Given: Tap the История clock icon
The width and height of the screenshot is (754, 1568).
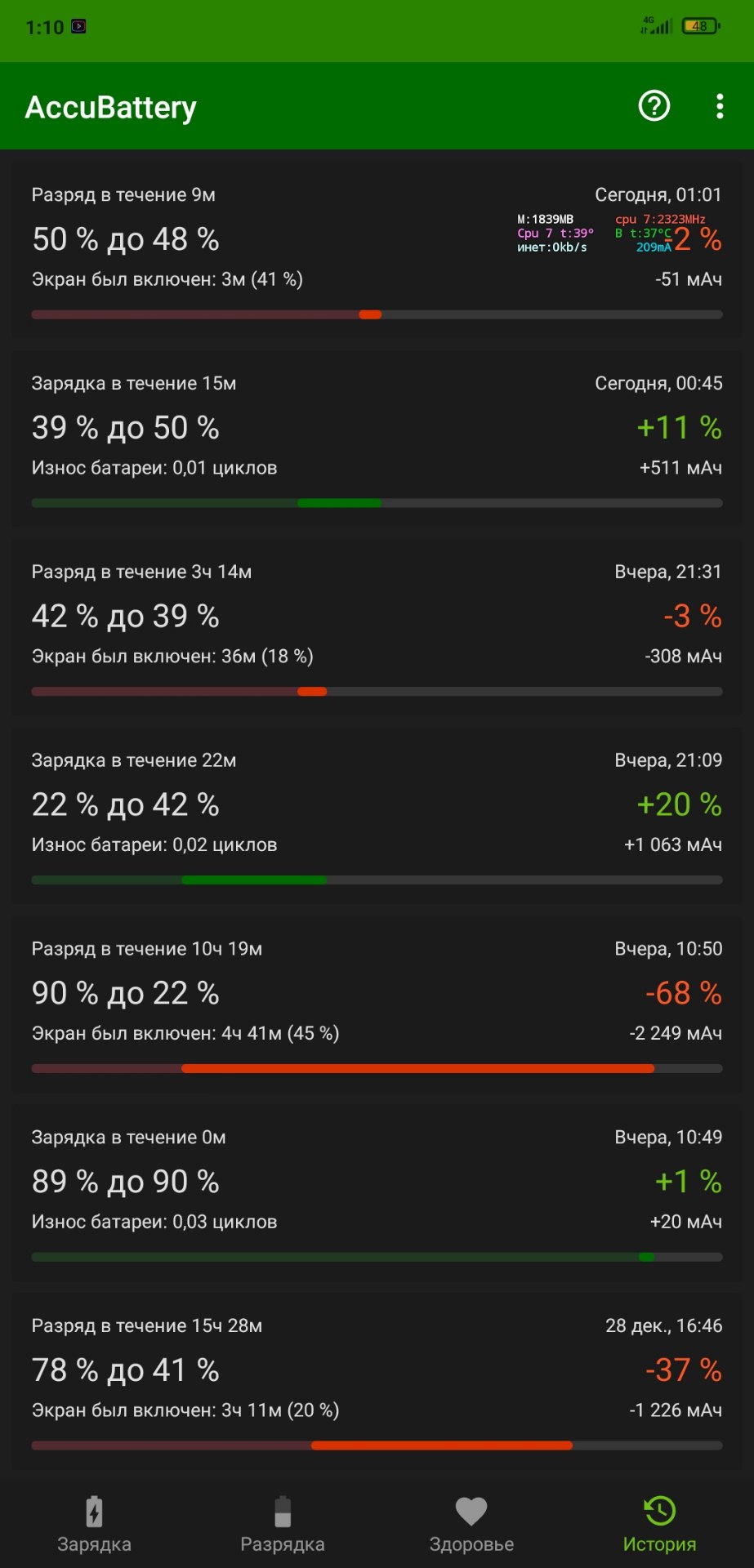Looking at the screenshot, I should point(659,1511).
